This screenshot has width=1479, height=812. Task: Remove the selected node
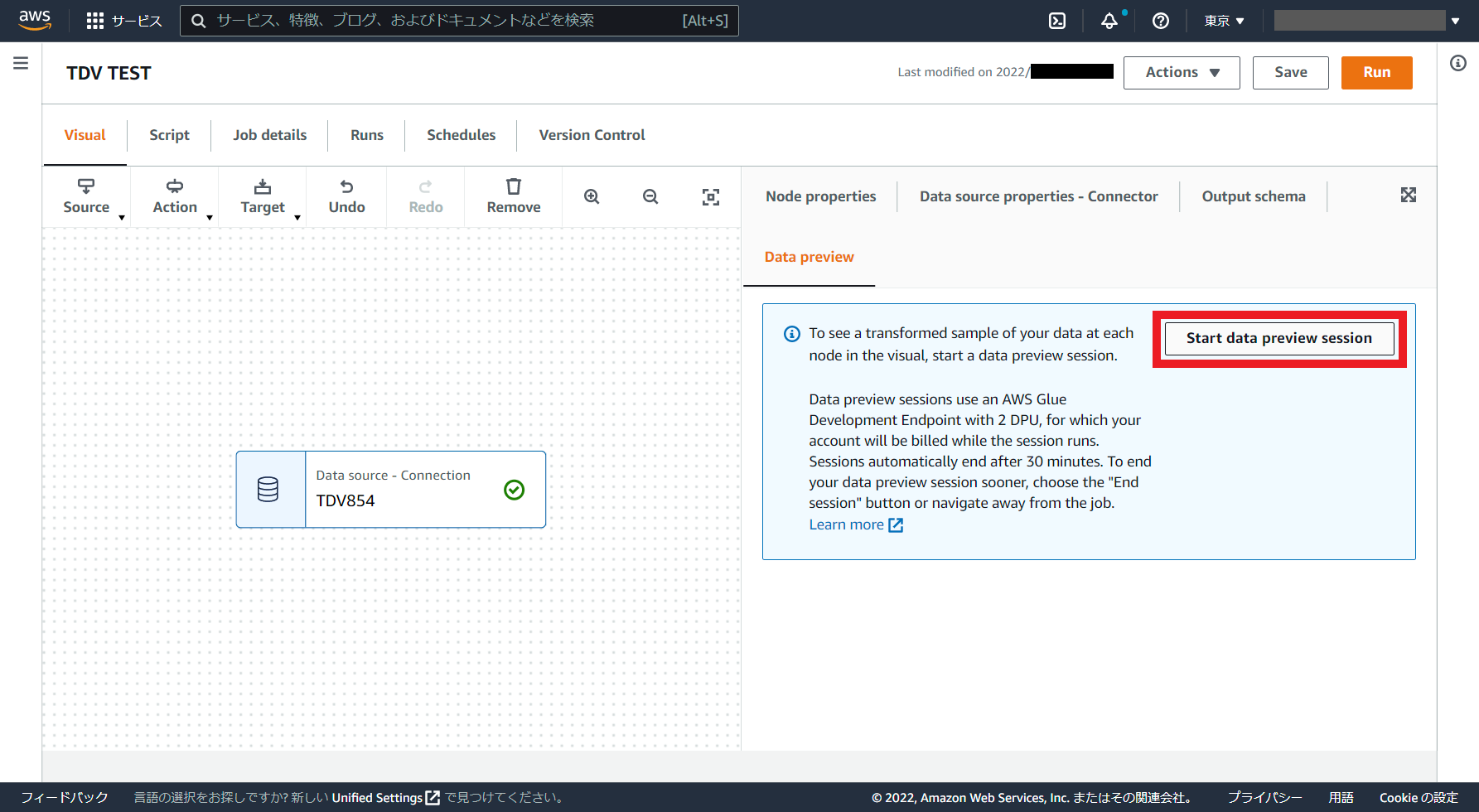[514, 197]
